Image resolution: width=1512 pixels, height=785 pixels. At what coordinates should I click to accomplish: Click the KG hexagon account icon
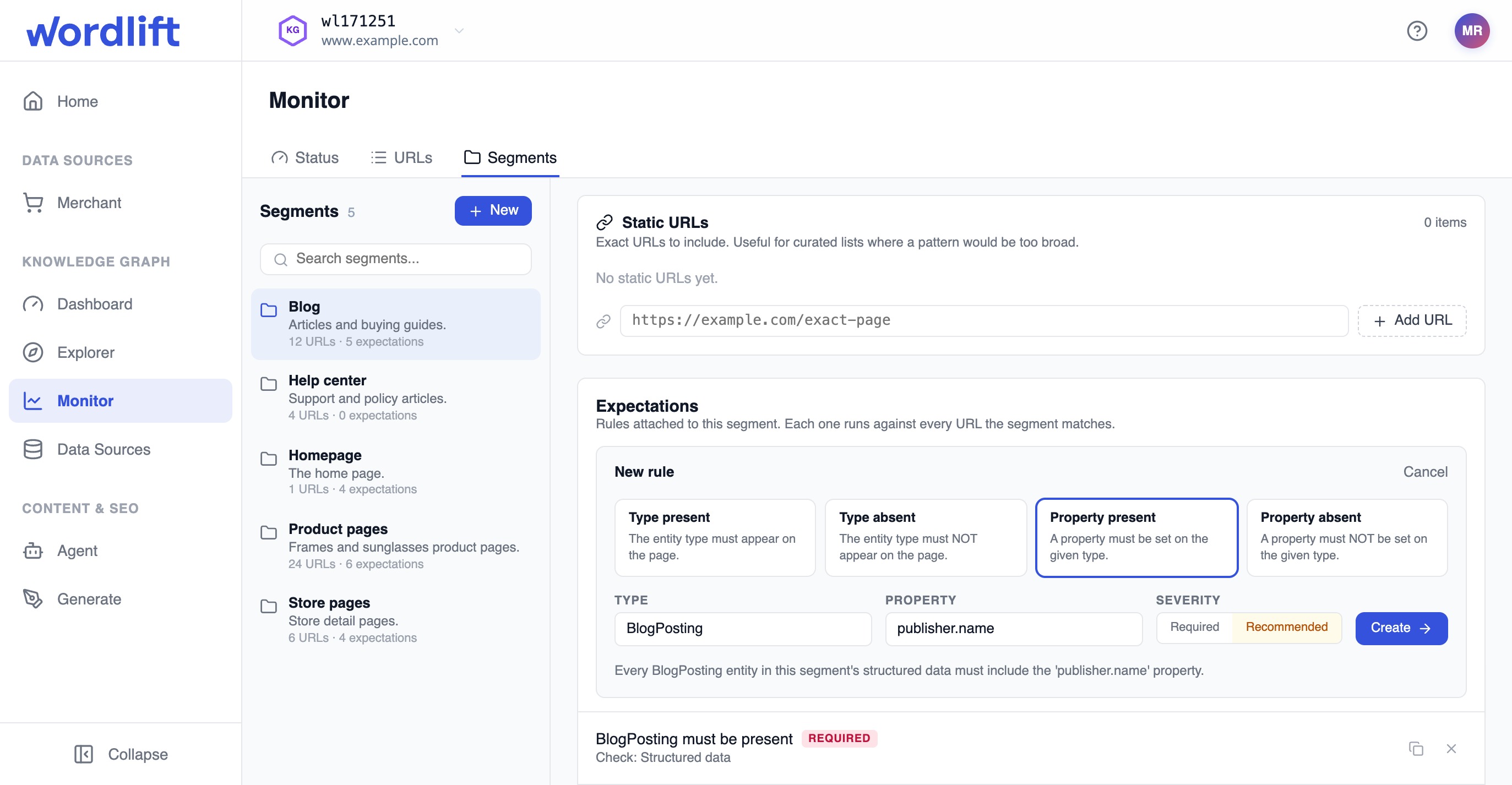point(292,30)
